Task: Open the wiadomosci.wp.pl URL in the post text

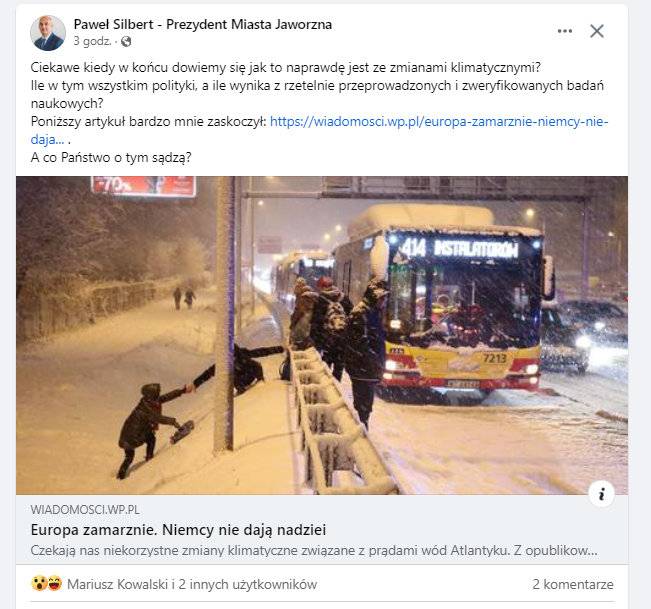Action: 439,122
